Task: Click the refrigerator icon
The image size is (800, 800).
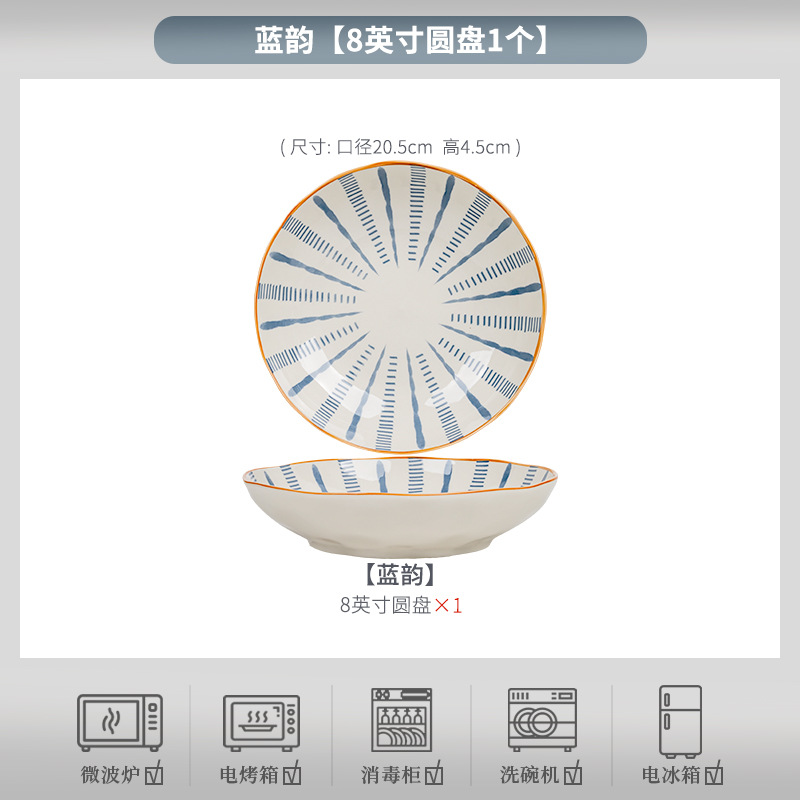Action: coord(680,721)
